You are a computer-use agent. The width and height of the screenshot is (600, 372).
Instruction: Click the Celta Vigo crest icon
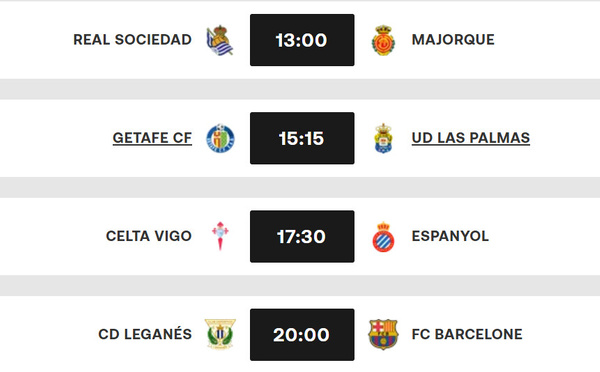point(220,236)
